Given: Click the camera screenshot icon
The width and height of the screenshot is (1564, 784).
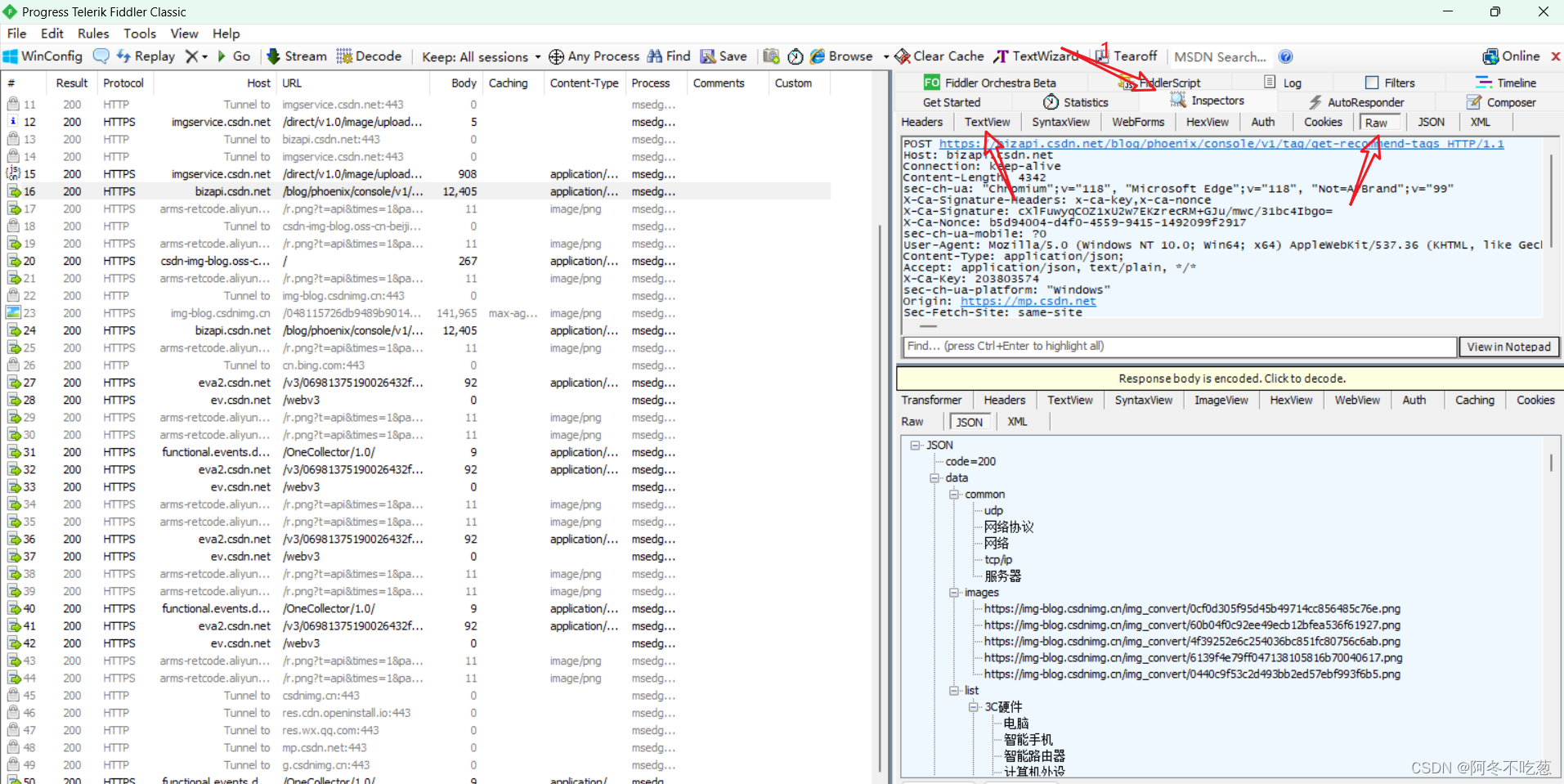Looking at the screenshot, I should [x=771, y=56].
